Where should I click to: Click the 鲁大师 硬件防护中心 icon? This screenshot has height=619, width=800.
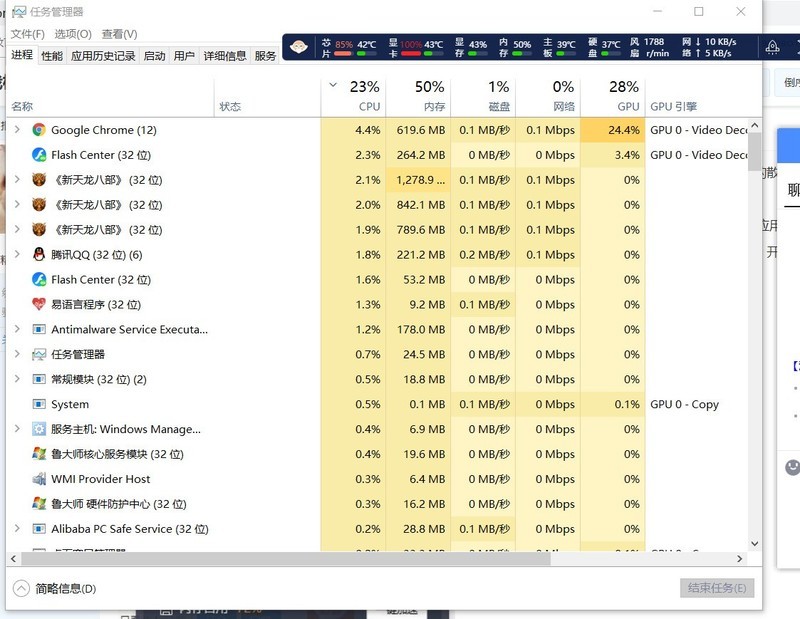39,504
